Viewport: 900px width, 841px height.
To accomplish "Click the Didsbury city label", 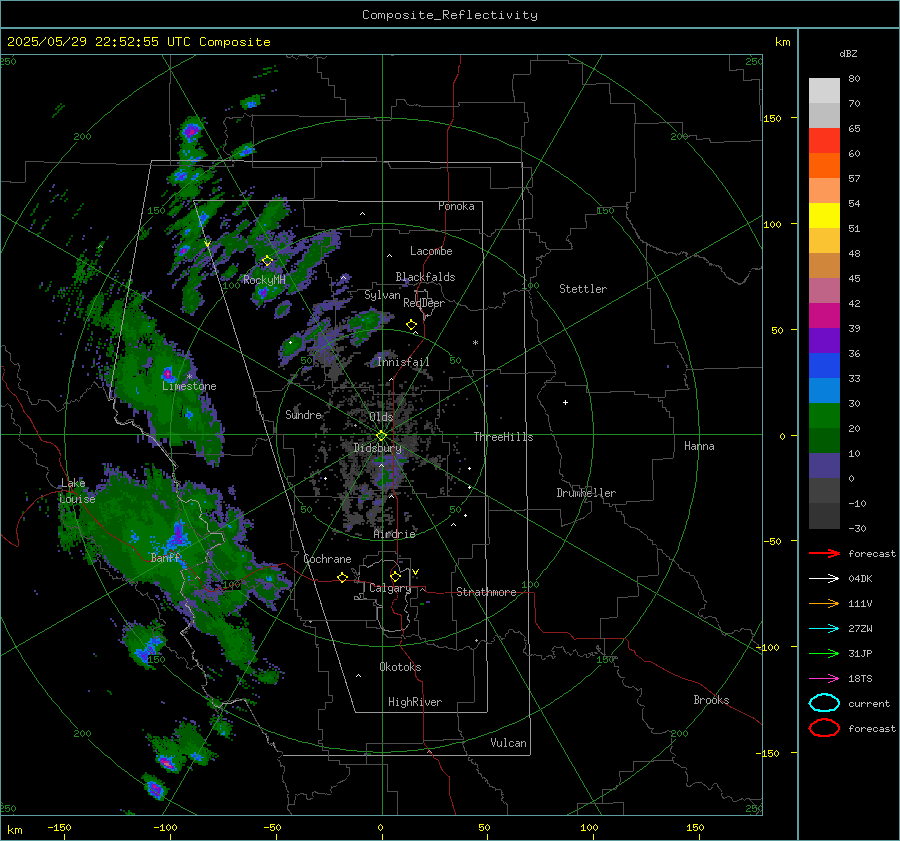I will (x=377, y=448).
